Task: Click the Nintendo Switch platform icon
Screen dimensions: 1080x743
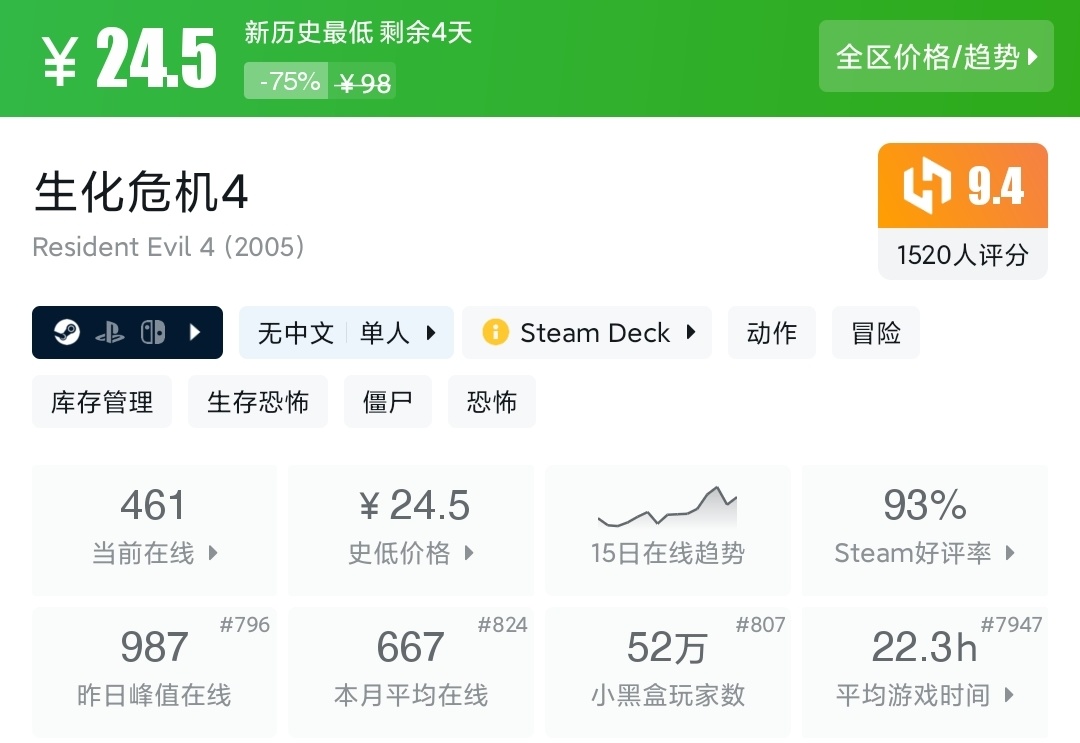Action: pos(153,333)
